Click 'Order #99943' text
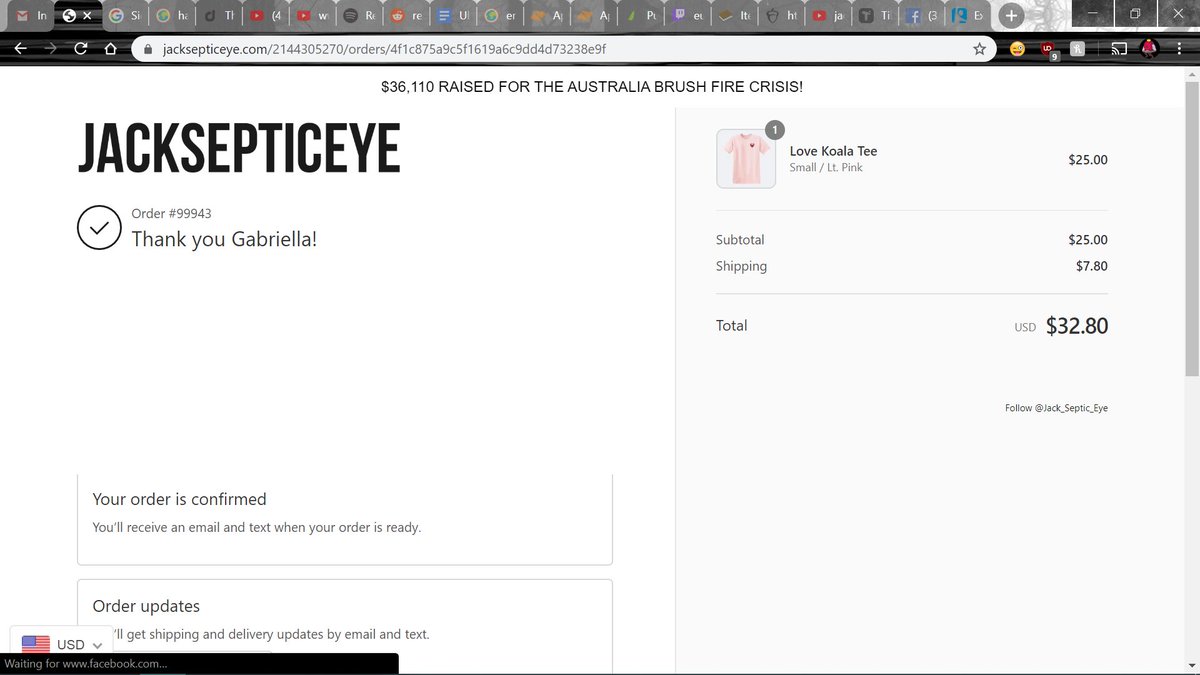1200x675 pixels. (171, 213)
